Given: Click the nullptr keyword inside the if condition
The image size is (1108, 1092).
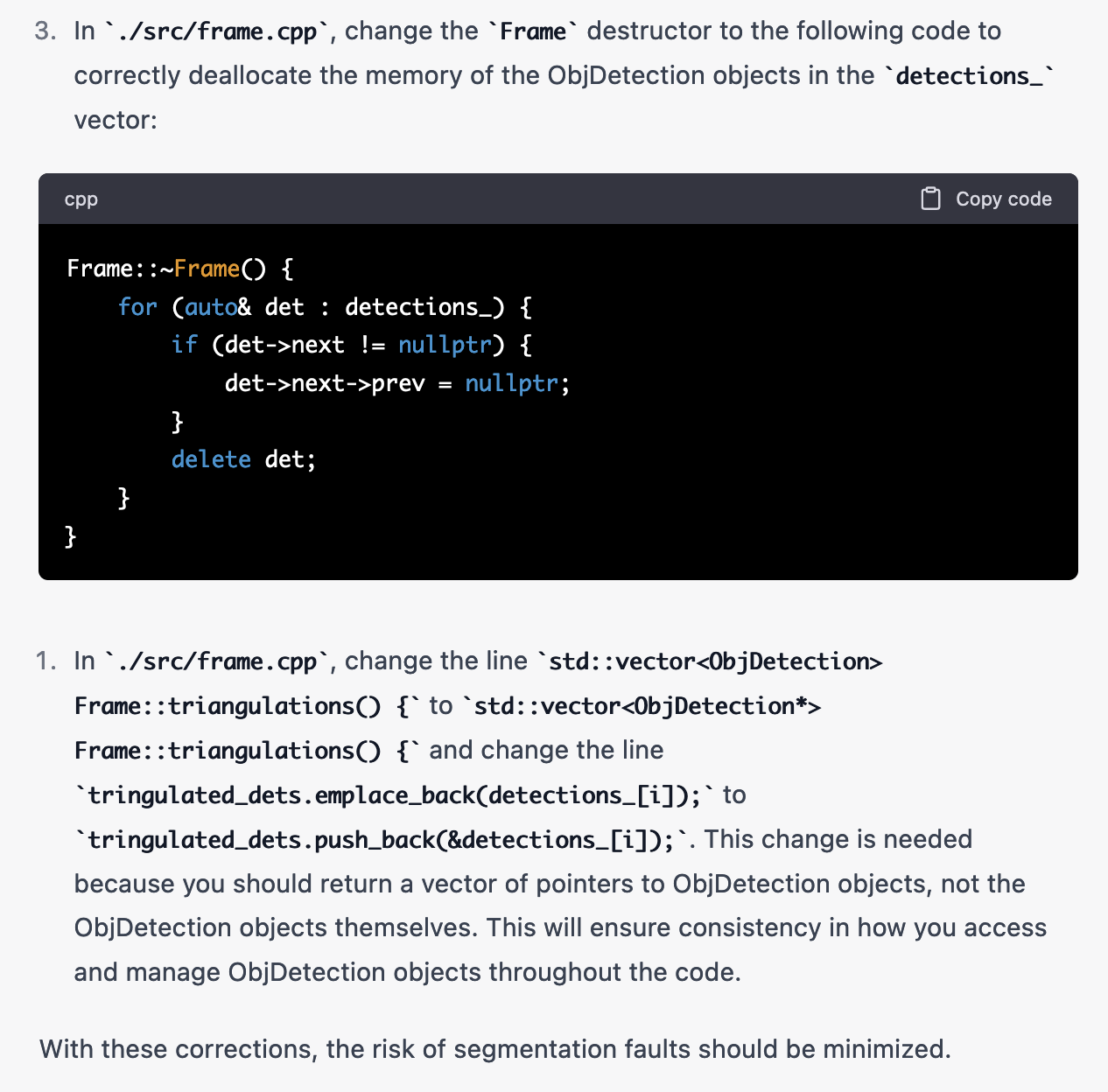Looking at the screenshot, I should (x=444, y=345).
